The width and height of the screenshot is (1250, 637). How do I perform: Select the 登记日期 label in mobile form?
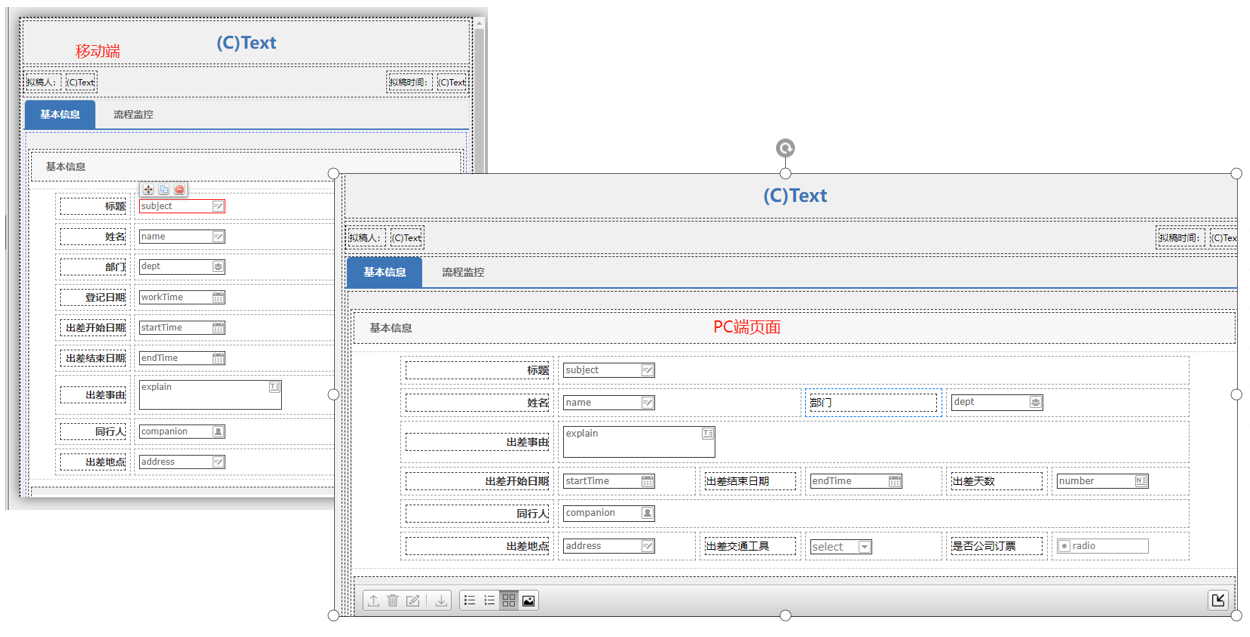[92, 297]
